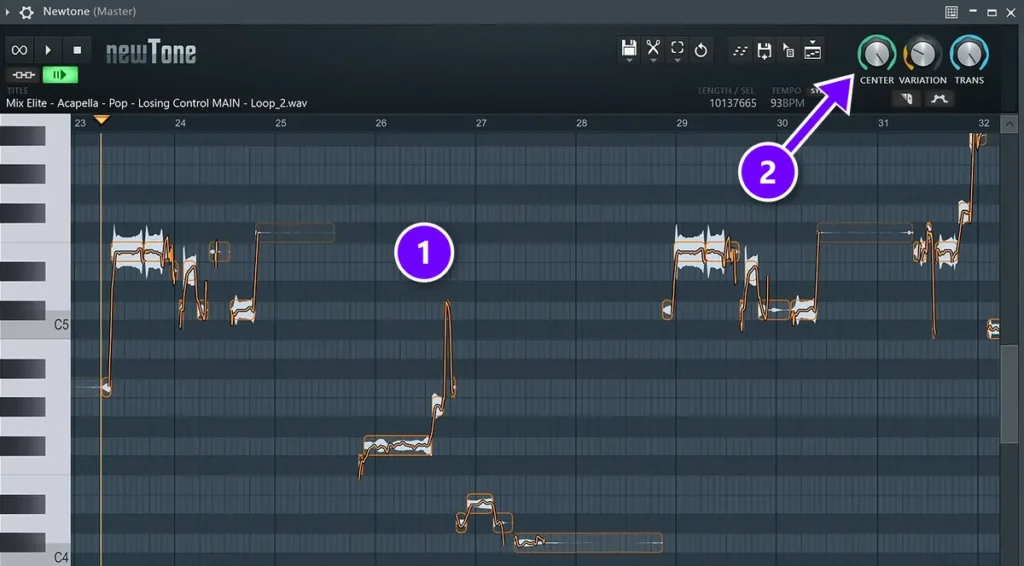The height and width of the screenshot is (566, 1024).
Task: Select the wide note segment before bar 27
Action: pos(397,445)
